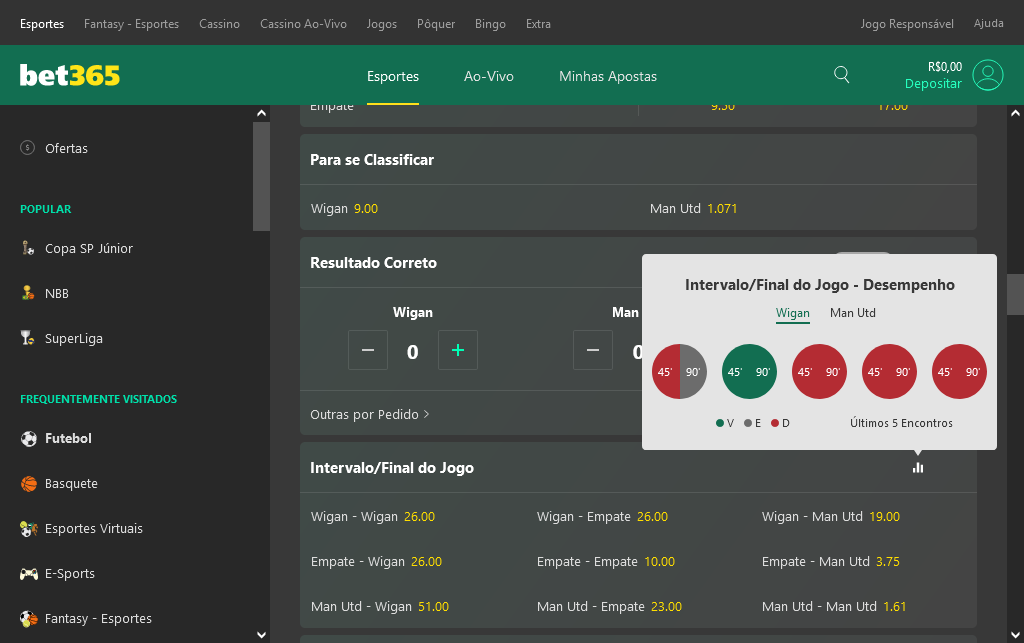Open Fantasy - Esportes in top bar

[x=131, y=24]
